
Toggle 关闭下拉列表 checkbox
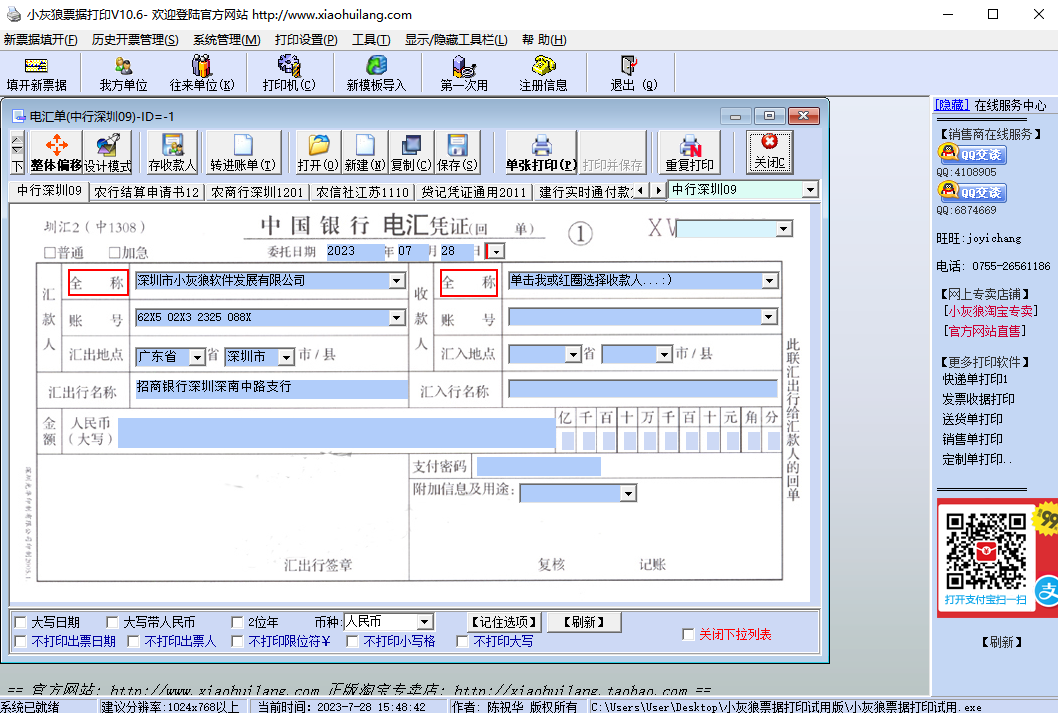688,634
